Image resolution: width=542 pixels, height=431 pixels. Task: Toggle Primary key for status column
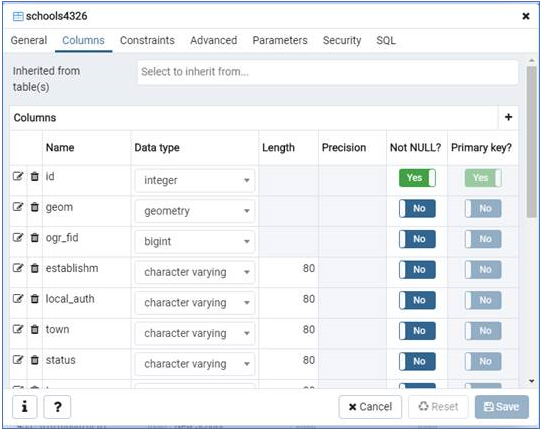(483, 361)
